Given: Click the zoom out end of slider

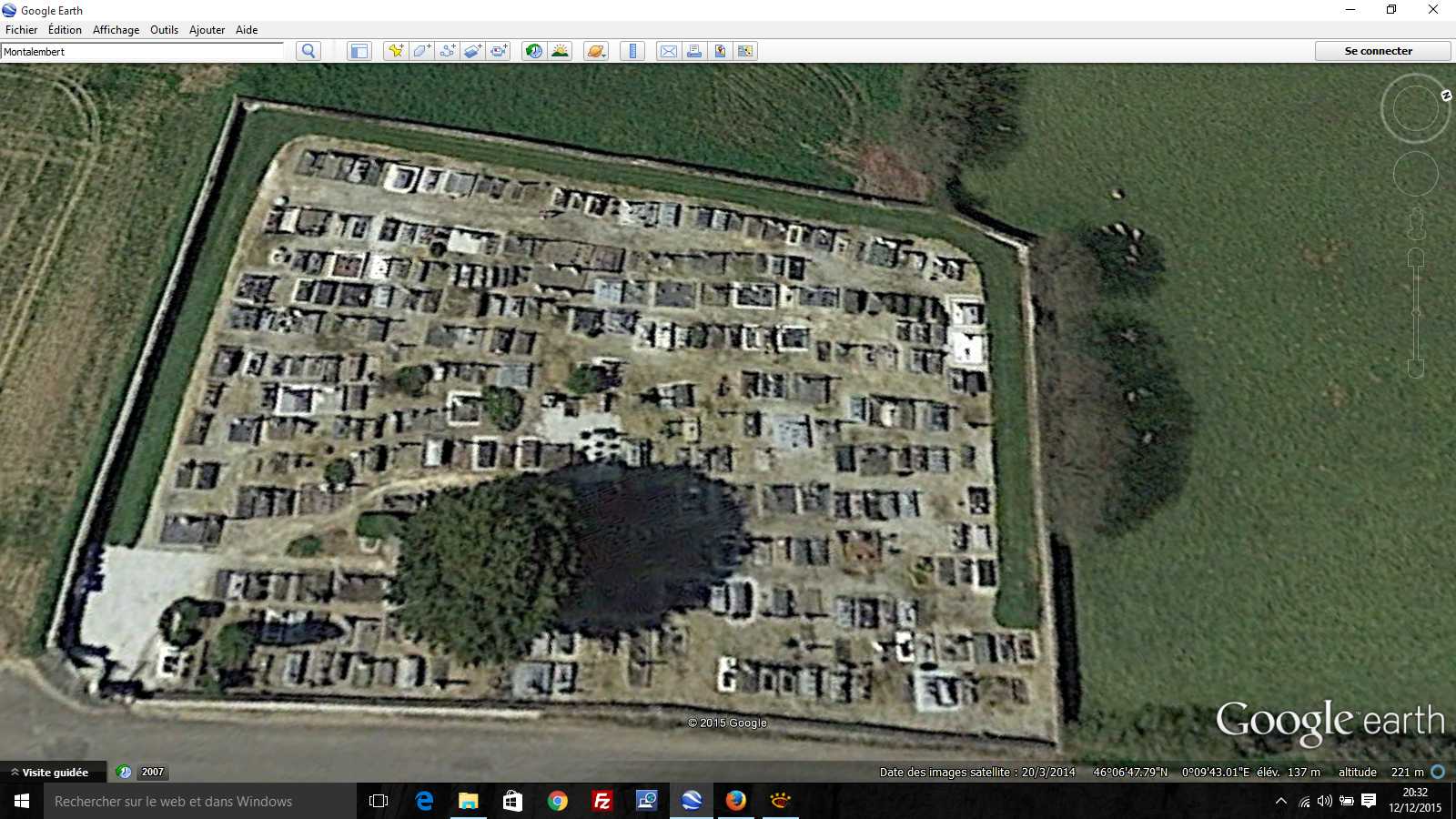Looking at the screenshot, I should tap(1415, 369).
